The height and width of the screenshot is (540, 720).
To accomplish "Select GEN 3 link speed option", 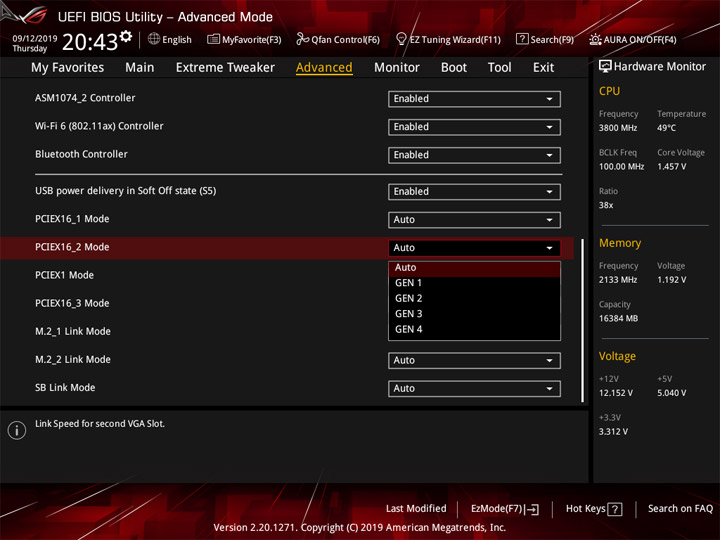I will [x=474, y=314].
